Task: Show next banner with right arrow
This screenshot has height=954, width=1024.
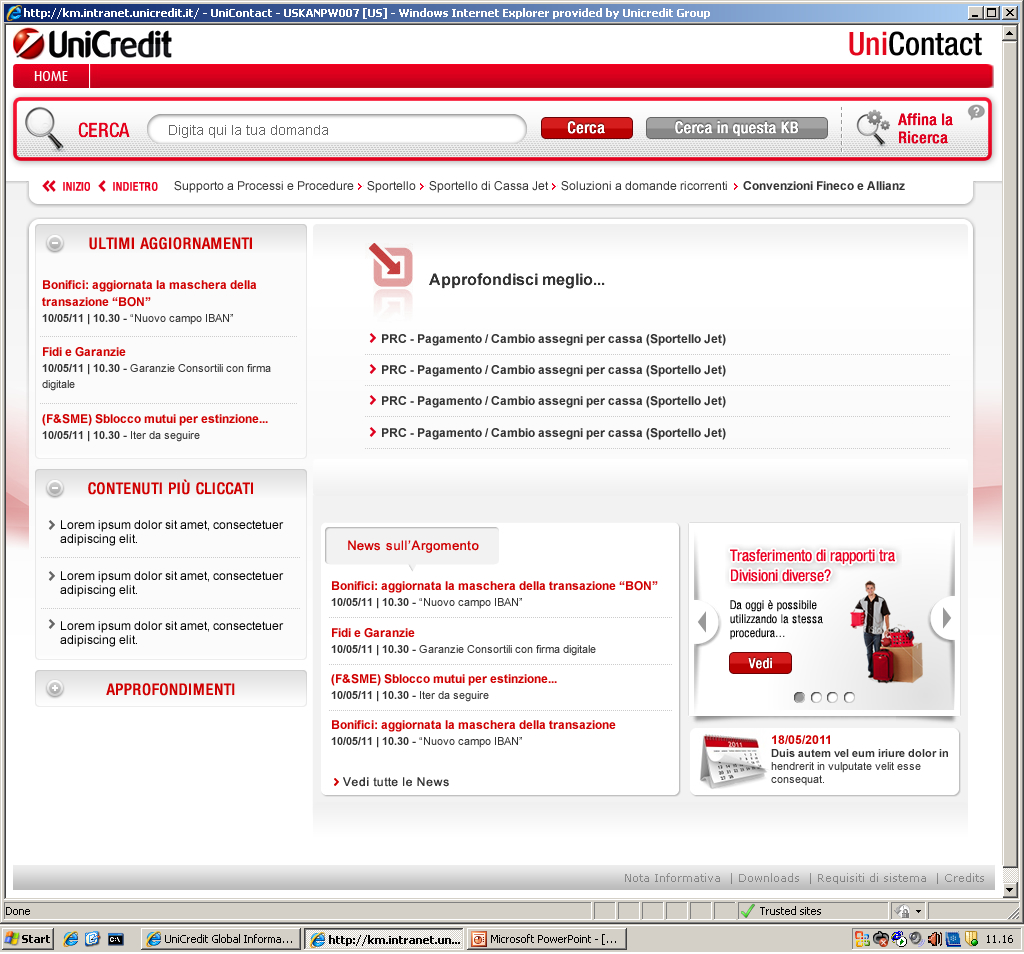Action: tap(944, 618)
